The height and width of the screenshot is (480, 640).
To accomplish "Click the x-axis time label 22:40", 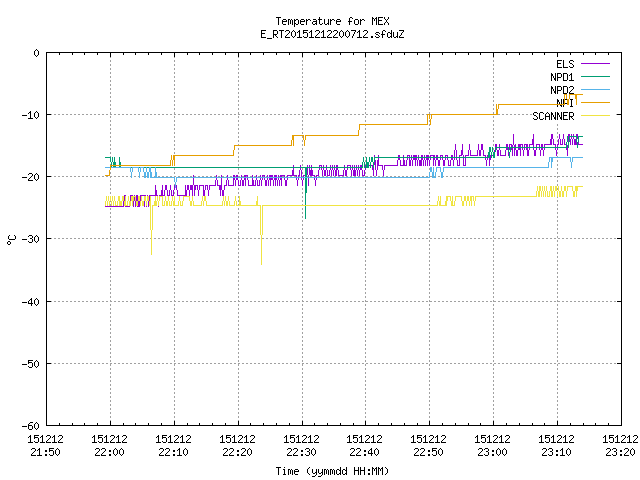I will click(x=364, y=452).
